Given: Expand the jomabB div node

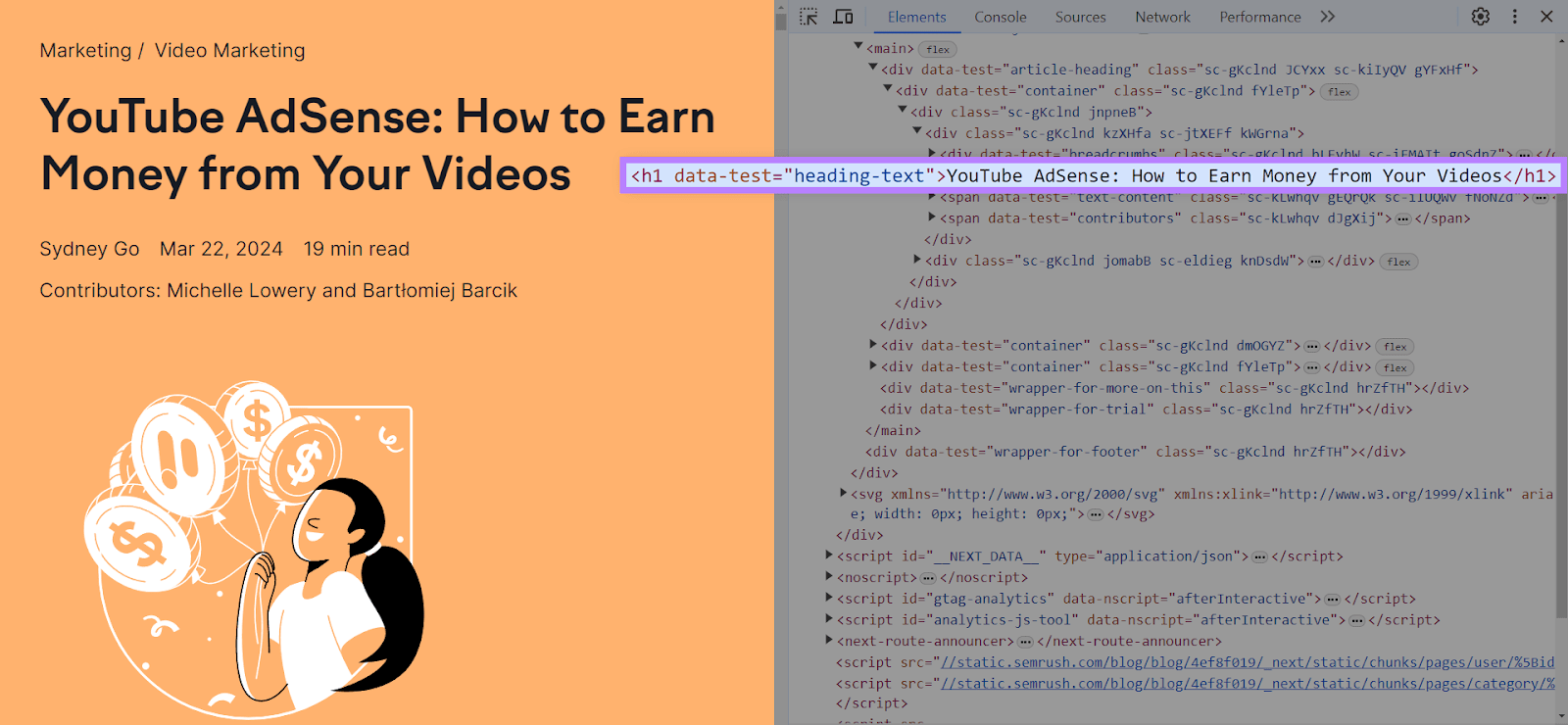Looking at the screenshot, I should tap(917, 260).
